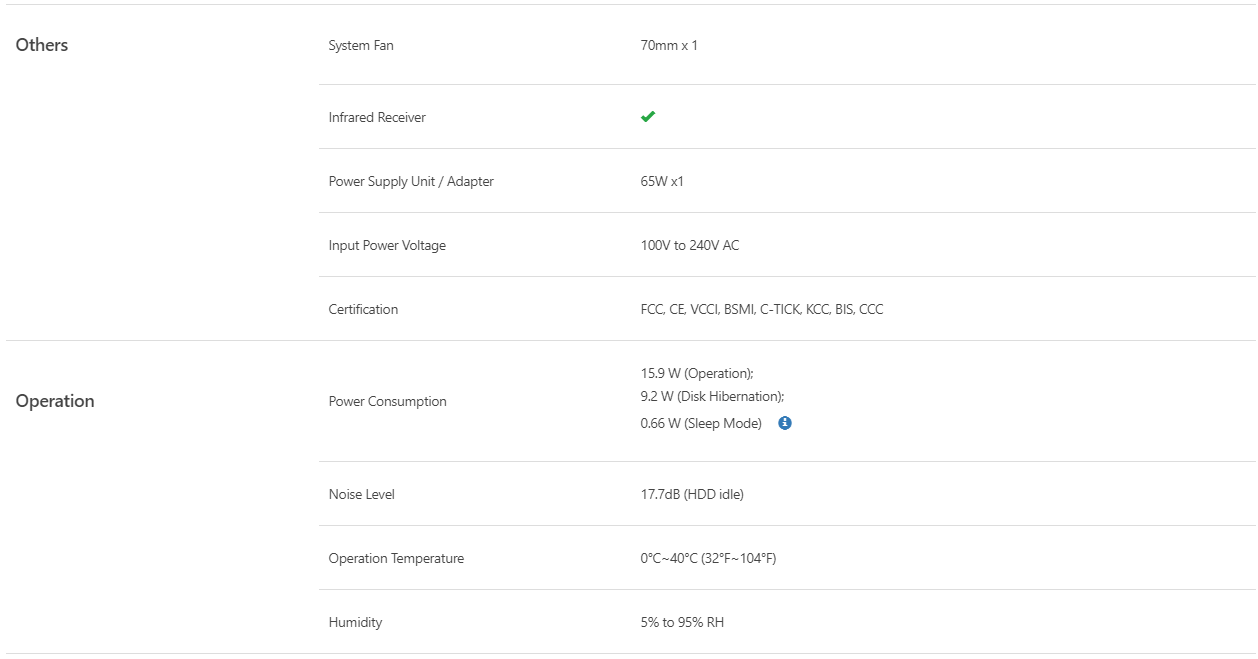Click the 5% to 95% RH humidity value
Screen dimensions: 1258x659
click(x=682, y=622)
